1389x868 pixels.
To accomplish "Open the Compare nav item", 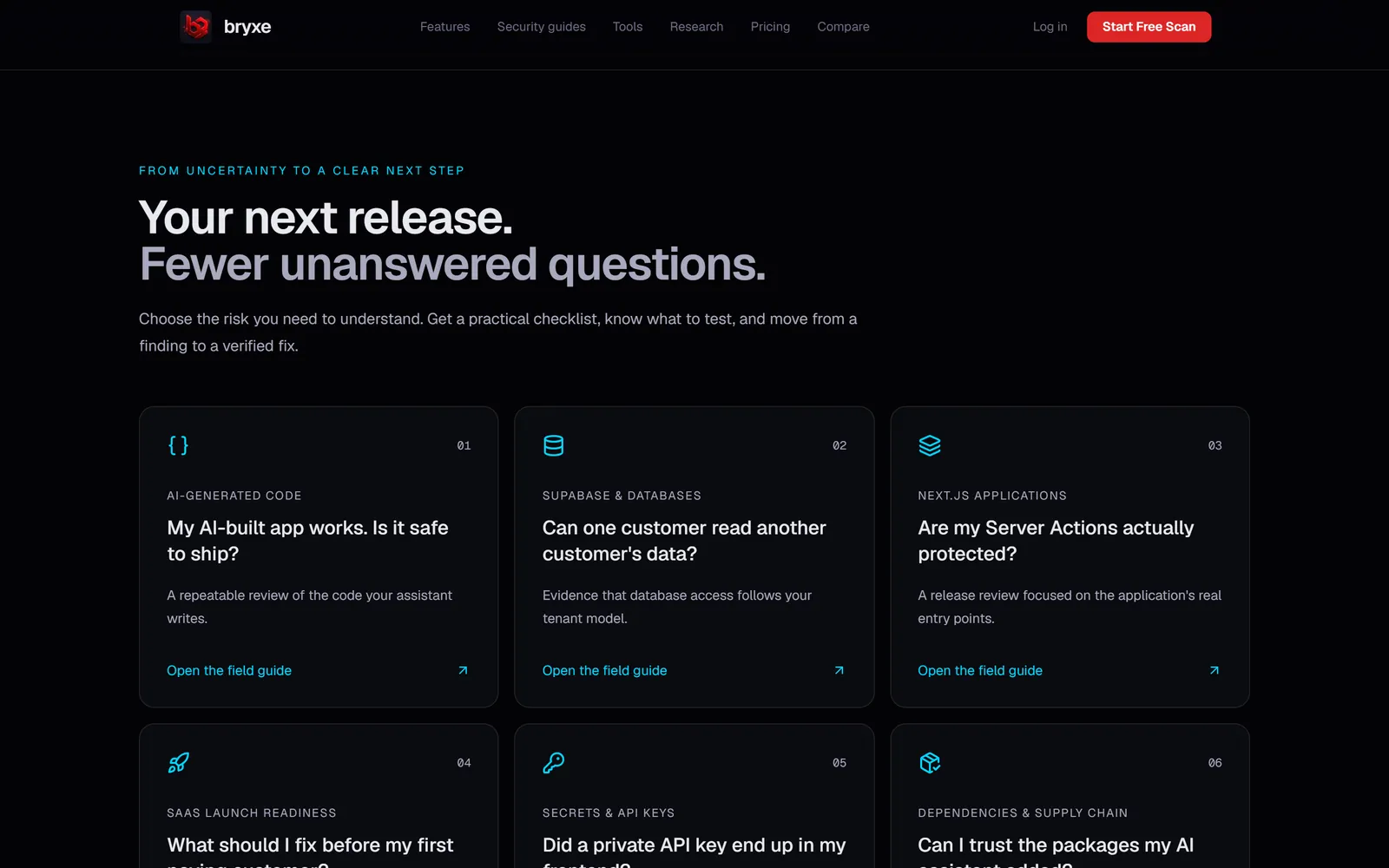I will click(x=843, y=27).
